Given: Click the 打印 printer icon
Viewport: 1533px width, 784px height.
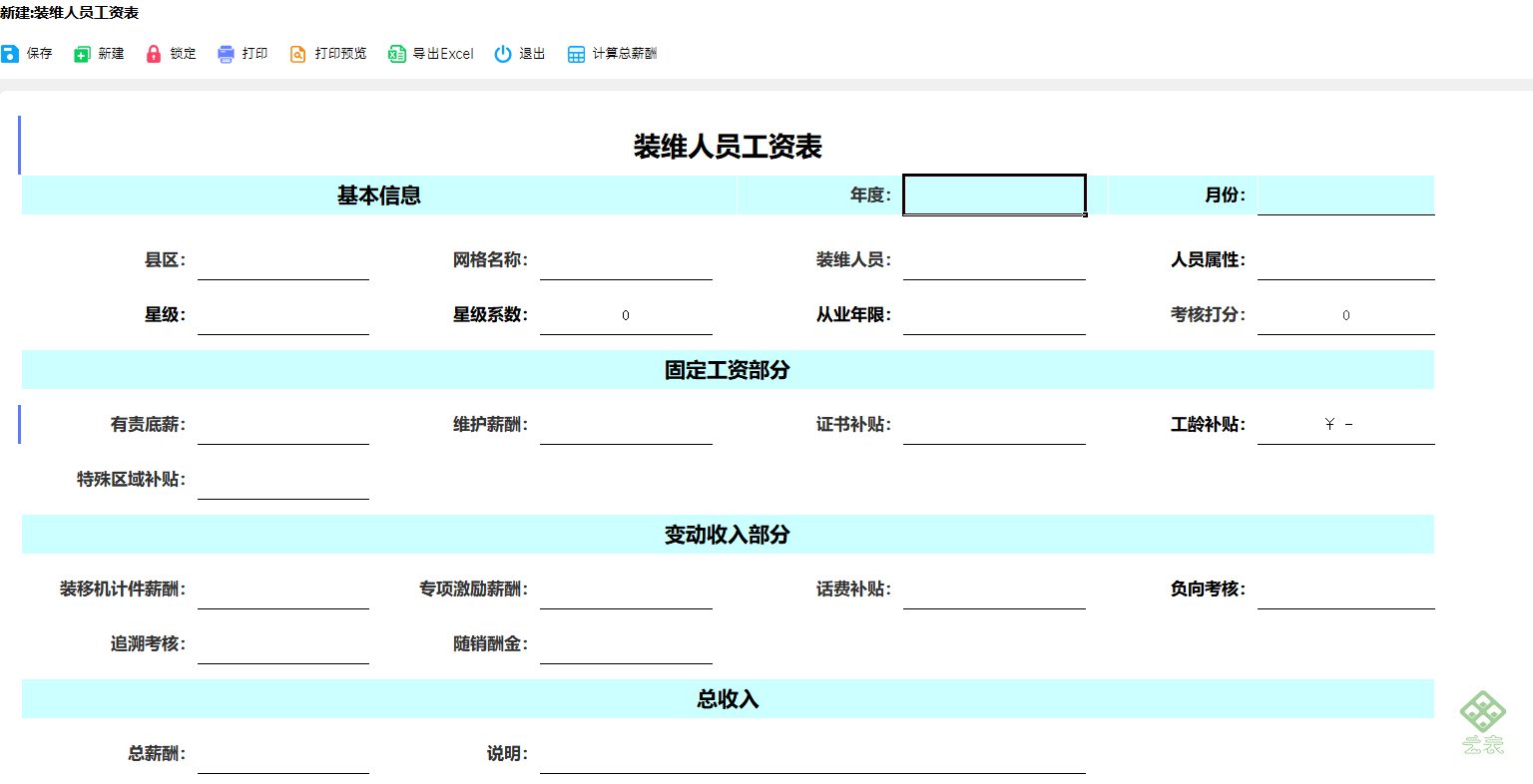Looking at the screenshot, I should click(226, 54).
